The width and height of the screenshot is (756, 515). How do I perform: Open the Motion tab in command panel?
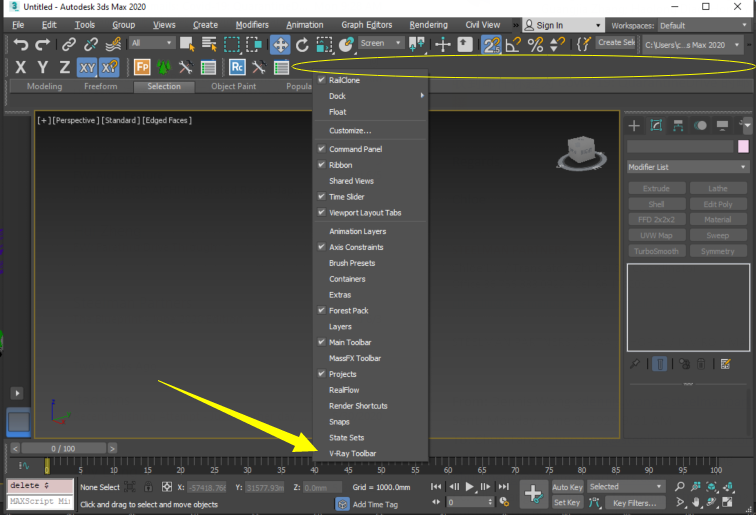pyautogui.click(x=700, y=126)
